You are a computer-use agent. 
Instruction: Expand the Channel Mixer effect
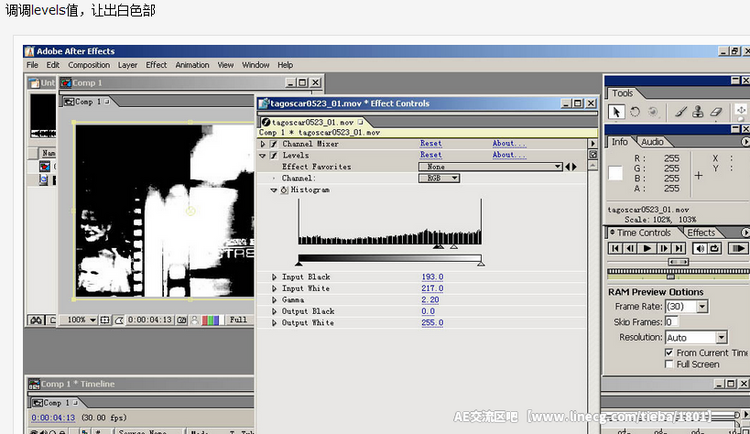coord(263,144)
